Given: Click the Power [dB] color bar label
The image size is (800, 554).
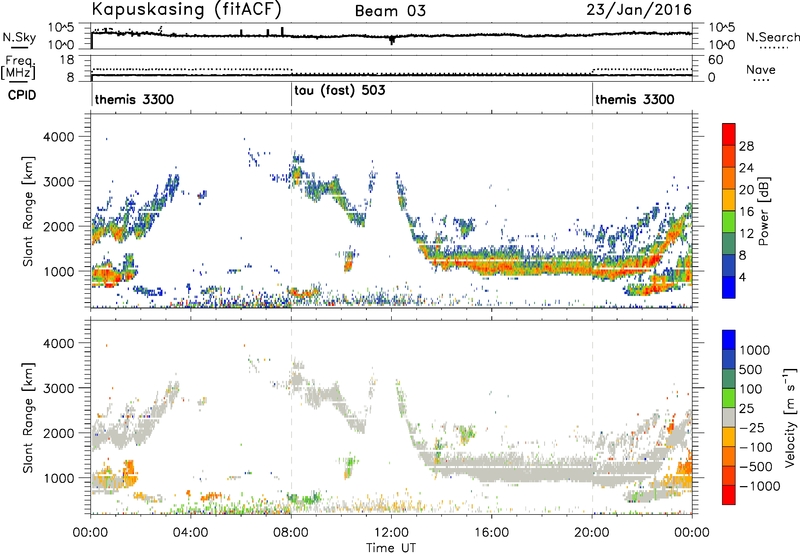Looking at the screenshot, I should pyautogui.click(x=764, y=211).
